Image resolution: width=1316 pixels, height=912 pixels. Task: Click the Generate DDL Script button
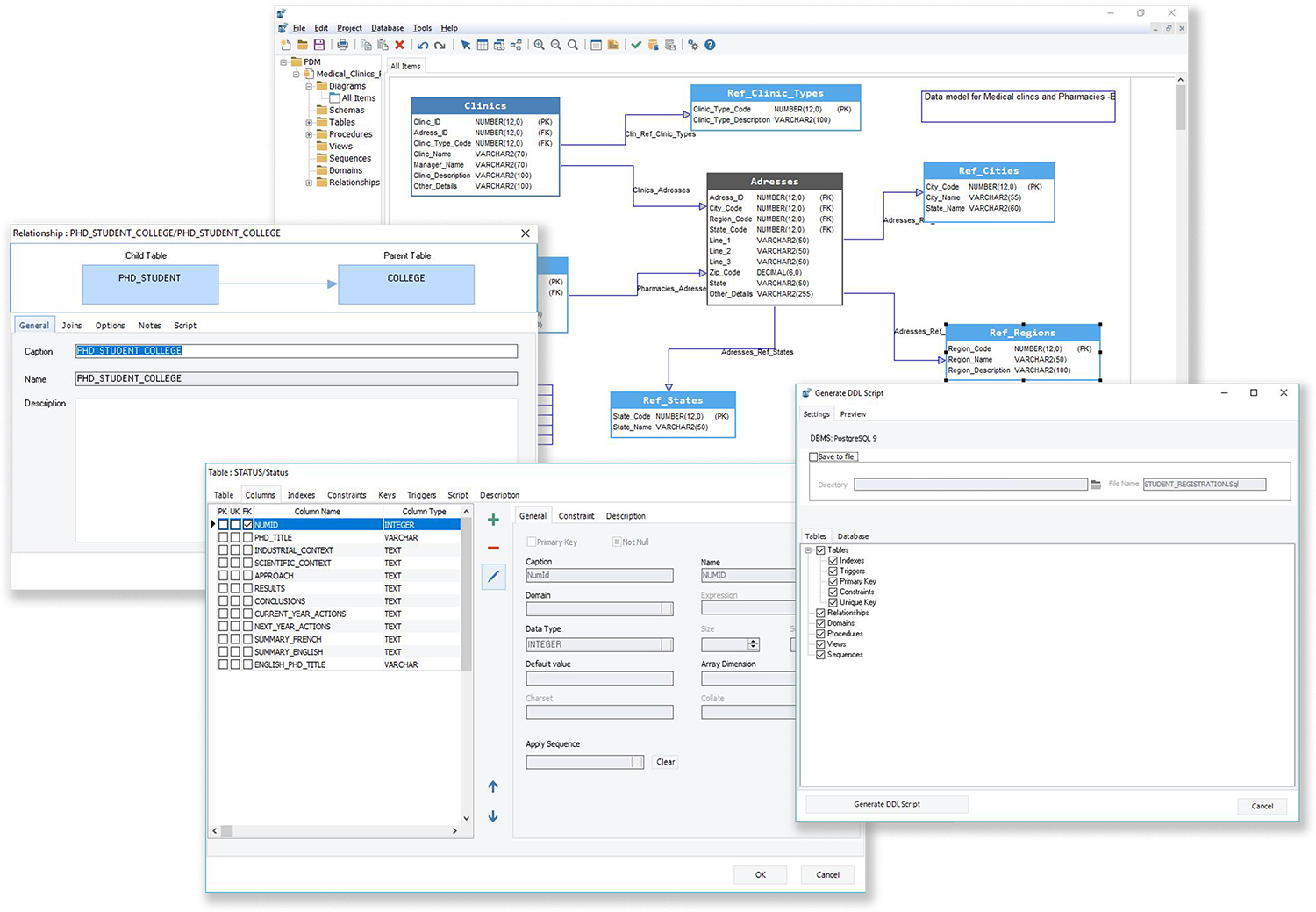(x=885, y=804)
